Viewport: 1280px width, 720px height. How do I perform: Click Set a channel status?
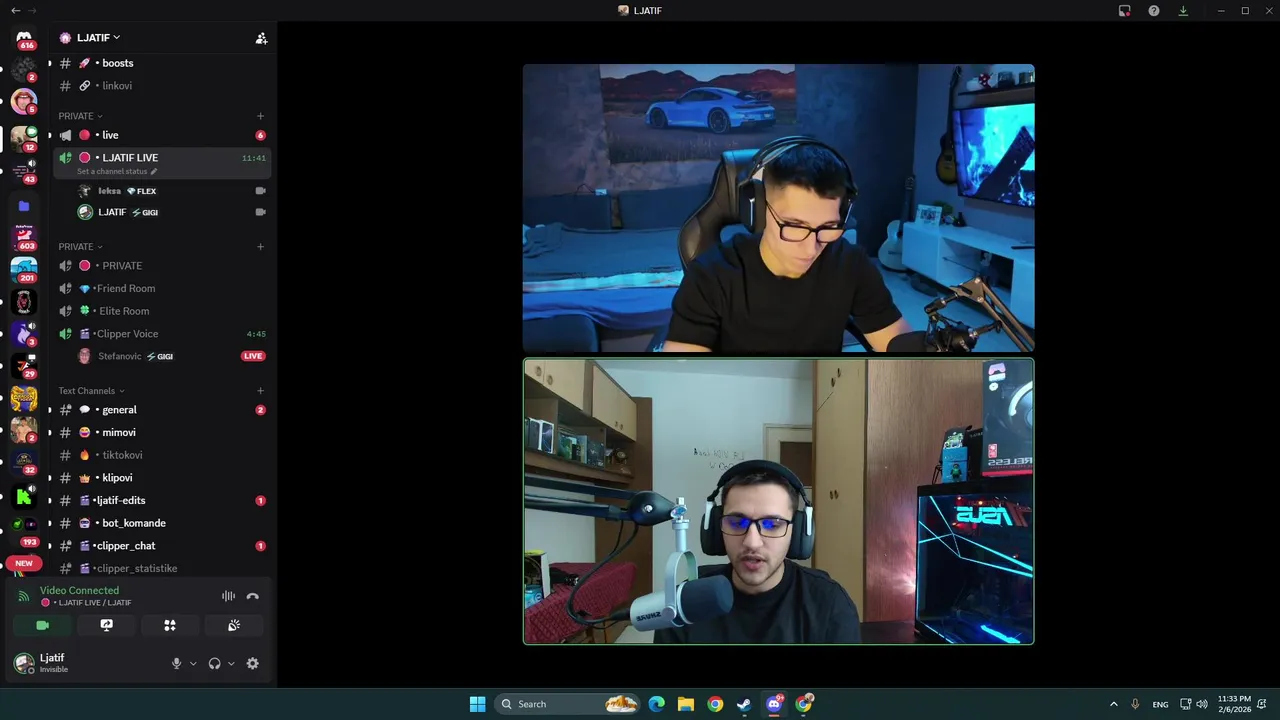tap(112, 171)
